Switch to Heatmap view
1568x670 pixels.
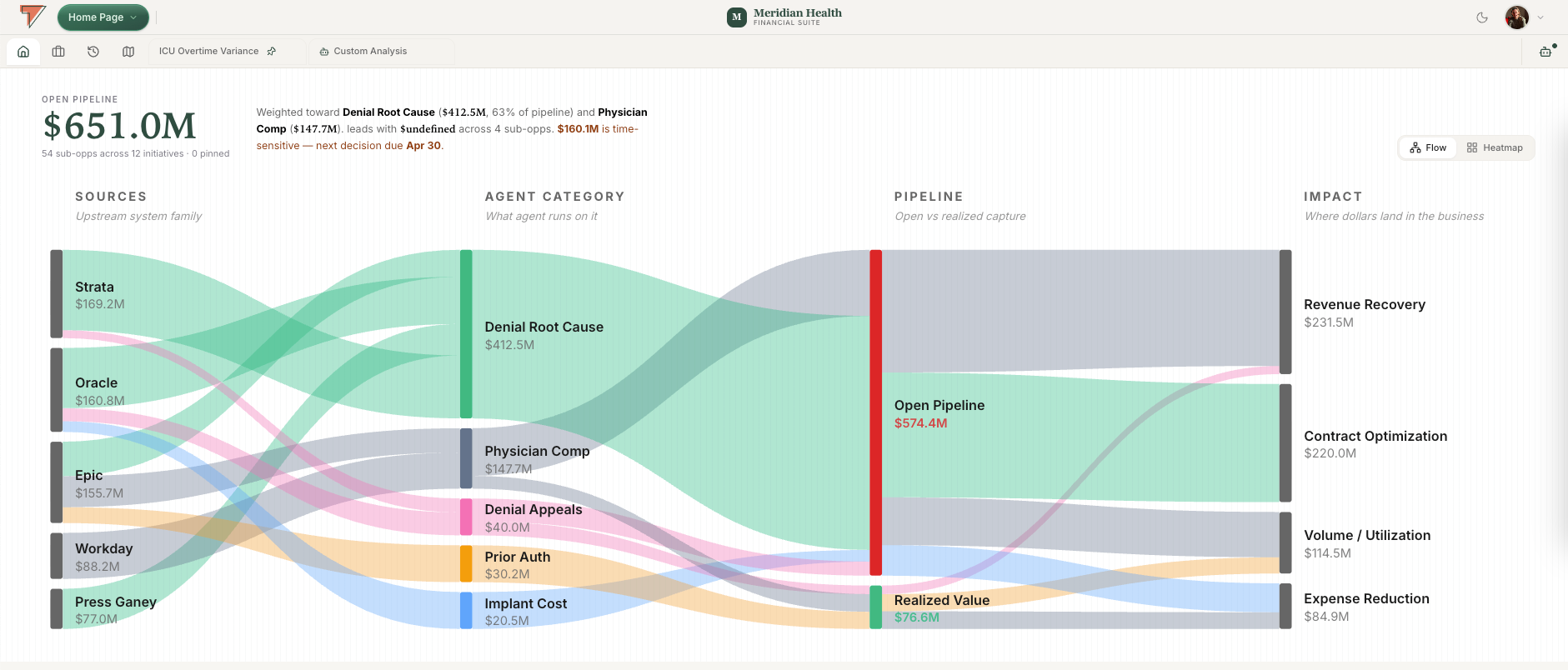pos(1495,147)
